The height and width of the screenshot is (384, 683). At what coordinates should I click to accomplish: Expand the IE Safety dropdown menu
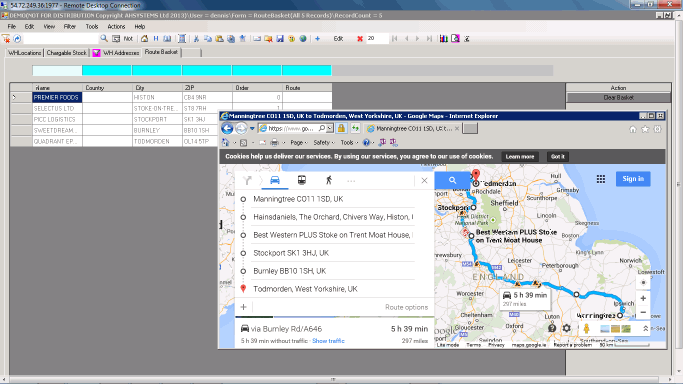[x=324, y=142]
